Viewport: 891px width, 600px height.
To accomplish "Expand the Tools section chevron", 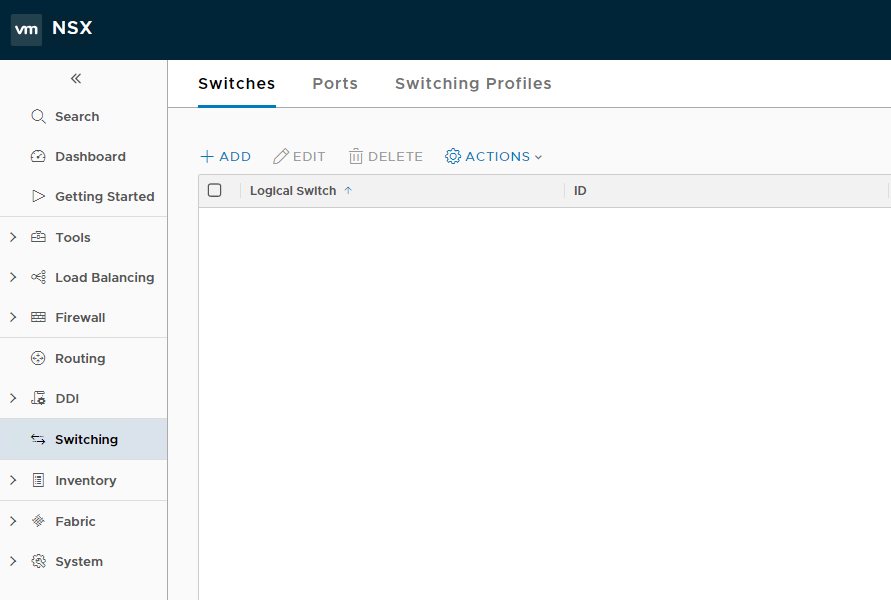I will [13, 237].
